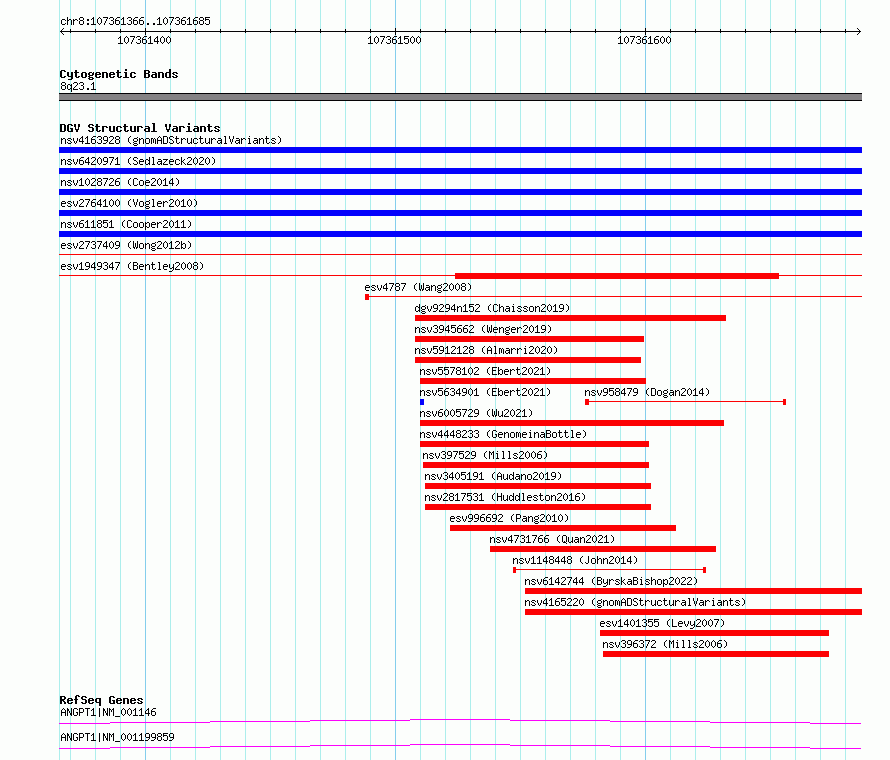The image size is (890, 760).
Task: Click the nsv4163928 gnomADStructuralVariants label
Action: 171,140
